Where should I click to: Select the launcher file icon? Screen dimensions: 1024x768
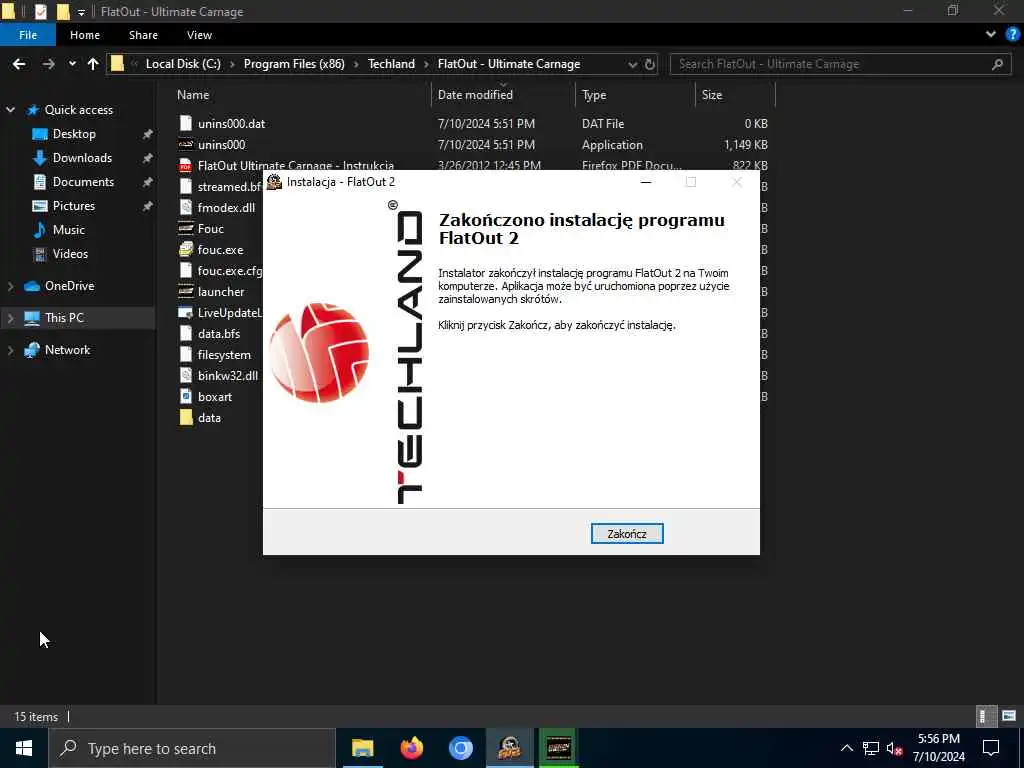tap(186, 292)
